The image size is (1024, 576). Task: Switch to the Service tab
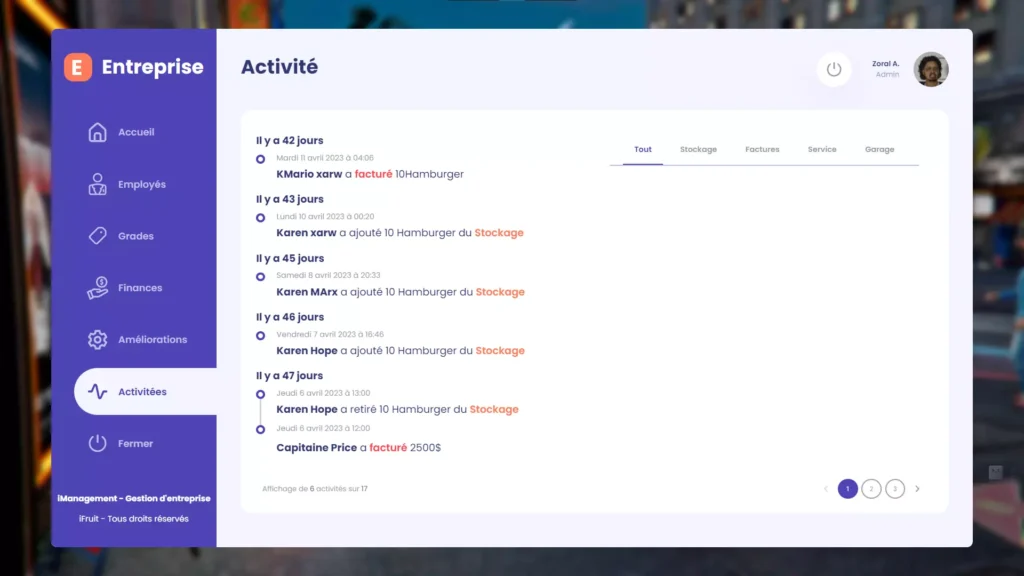click(x=822, y=148)
